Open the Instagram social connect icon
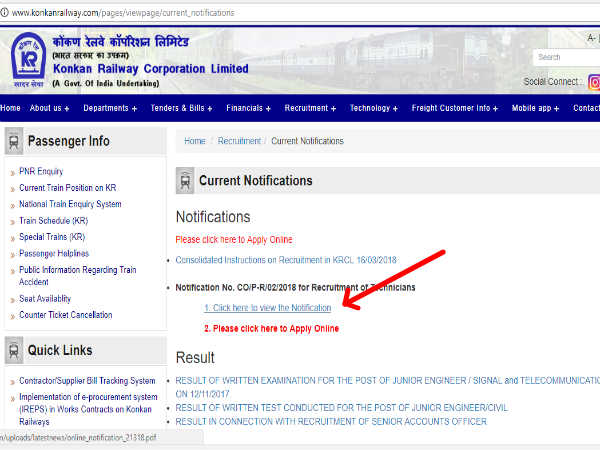Viewport: 600px width, 450px height. pos(594,82)
